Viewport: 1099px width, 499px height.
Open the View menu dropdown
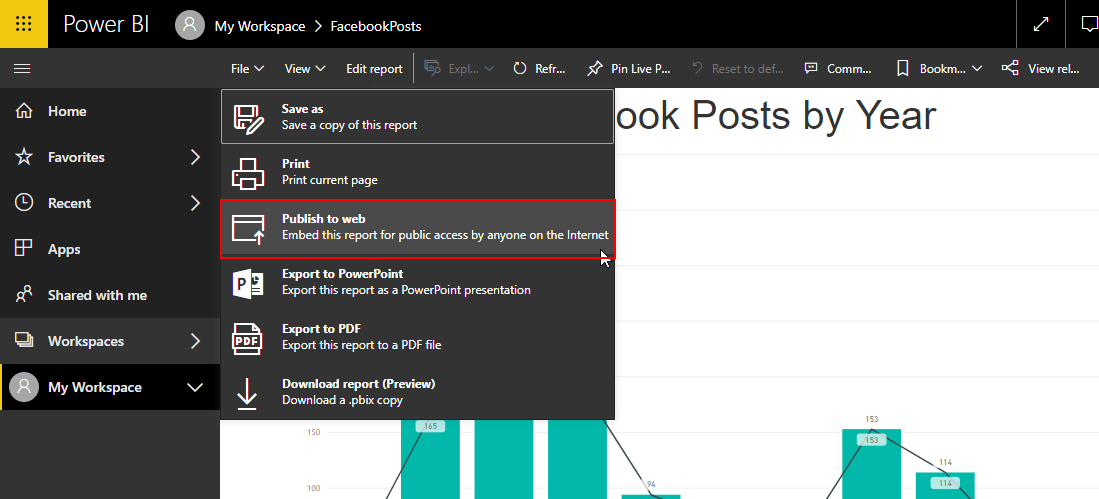[305, 69]
